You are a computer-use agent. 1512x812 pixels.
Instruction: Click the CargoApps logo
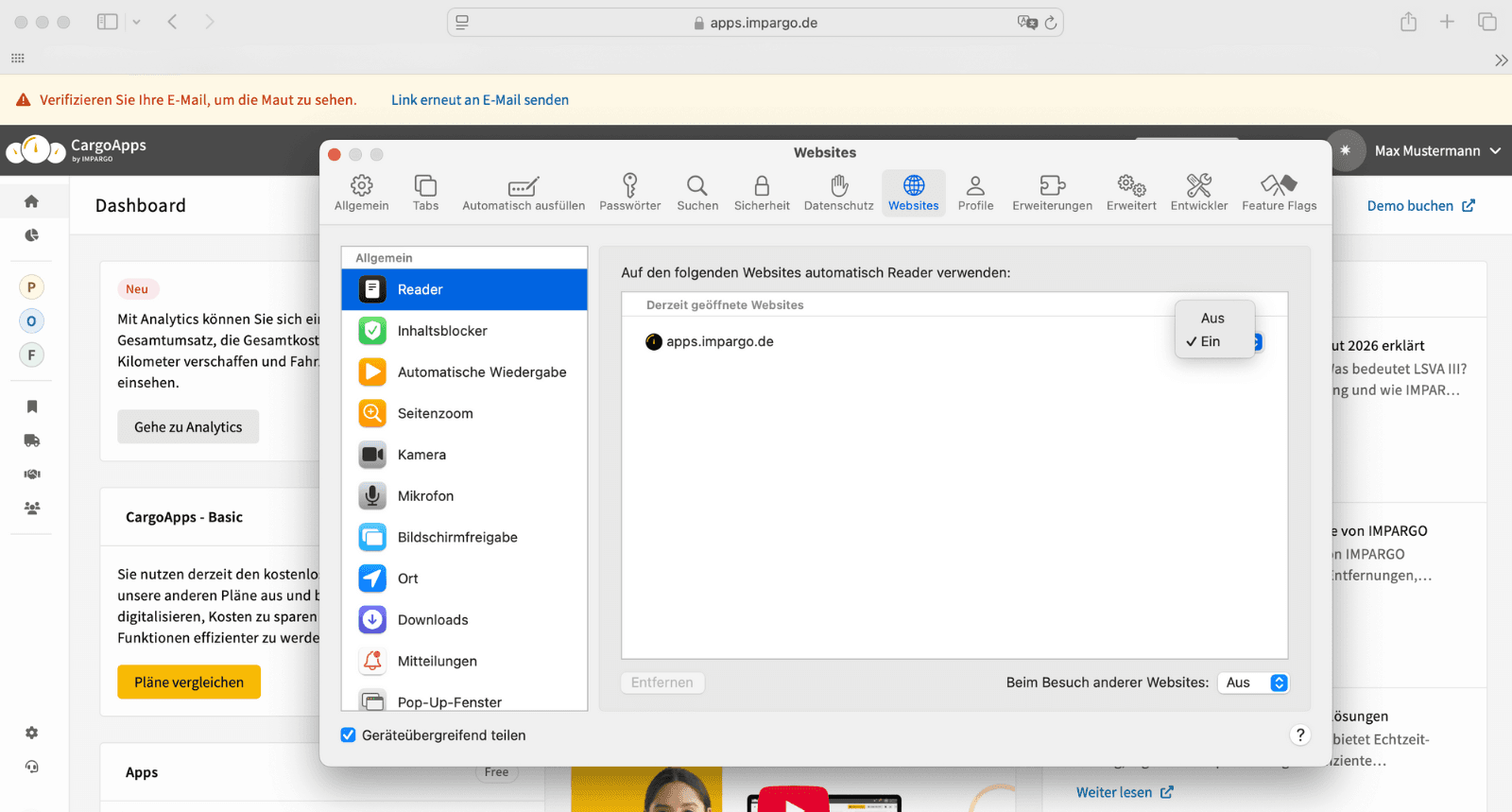(77, 149)
